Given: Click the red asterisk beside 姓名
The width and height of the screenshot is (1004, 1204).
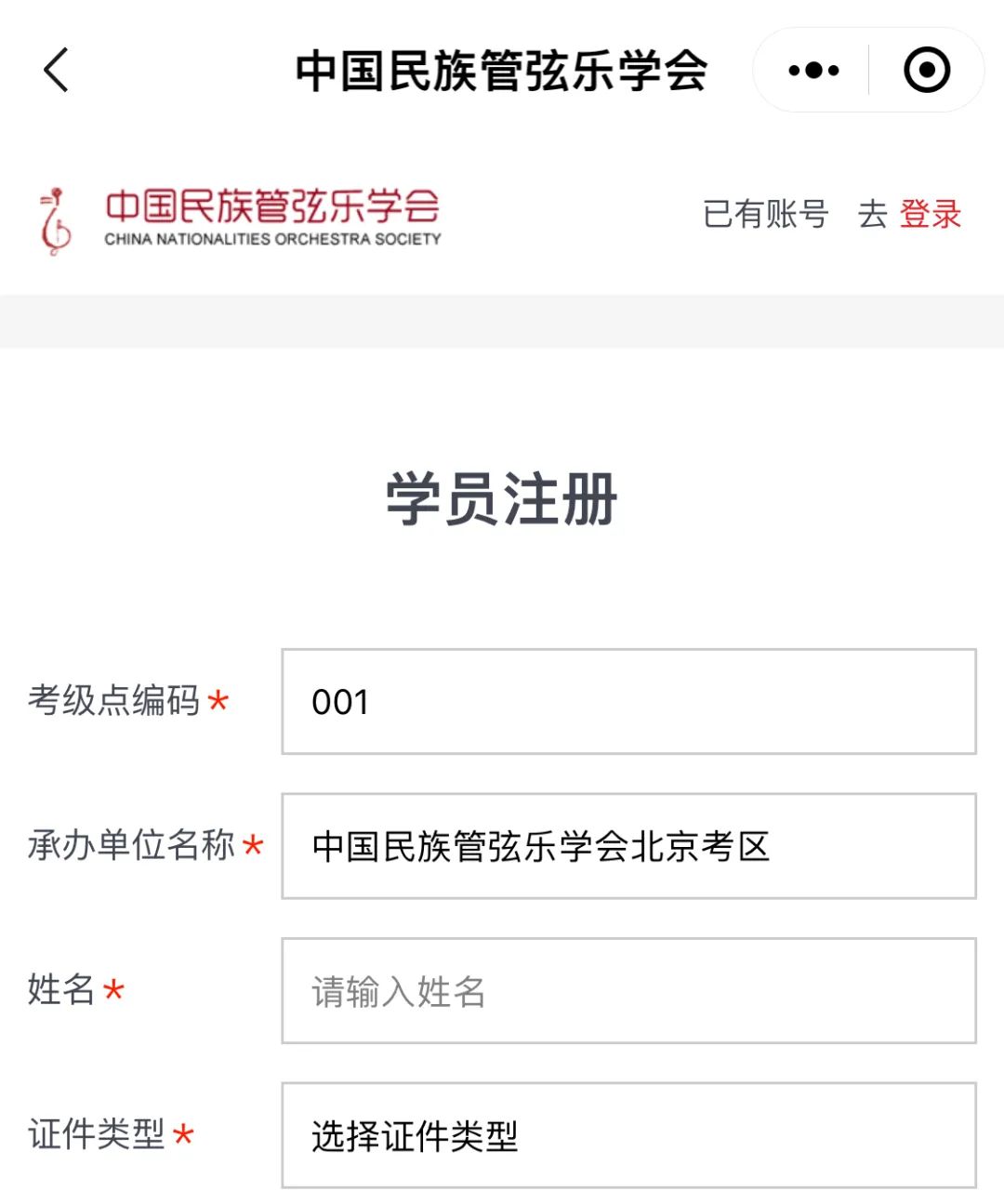Looking at the screenshot, I should point(113,989).
